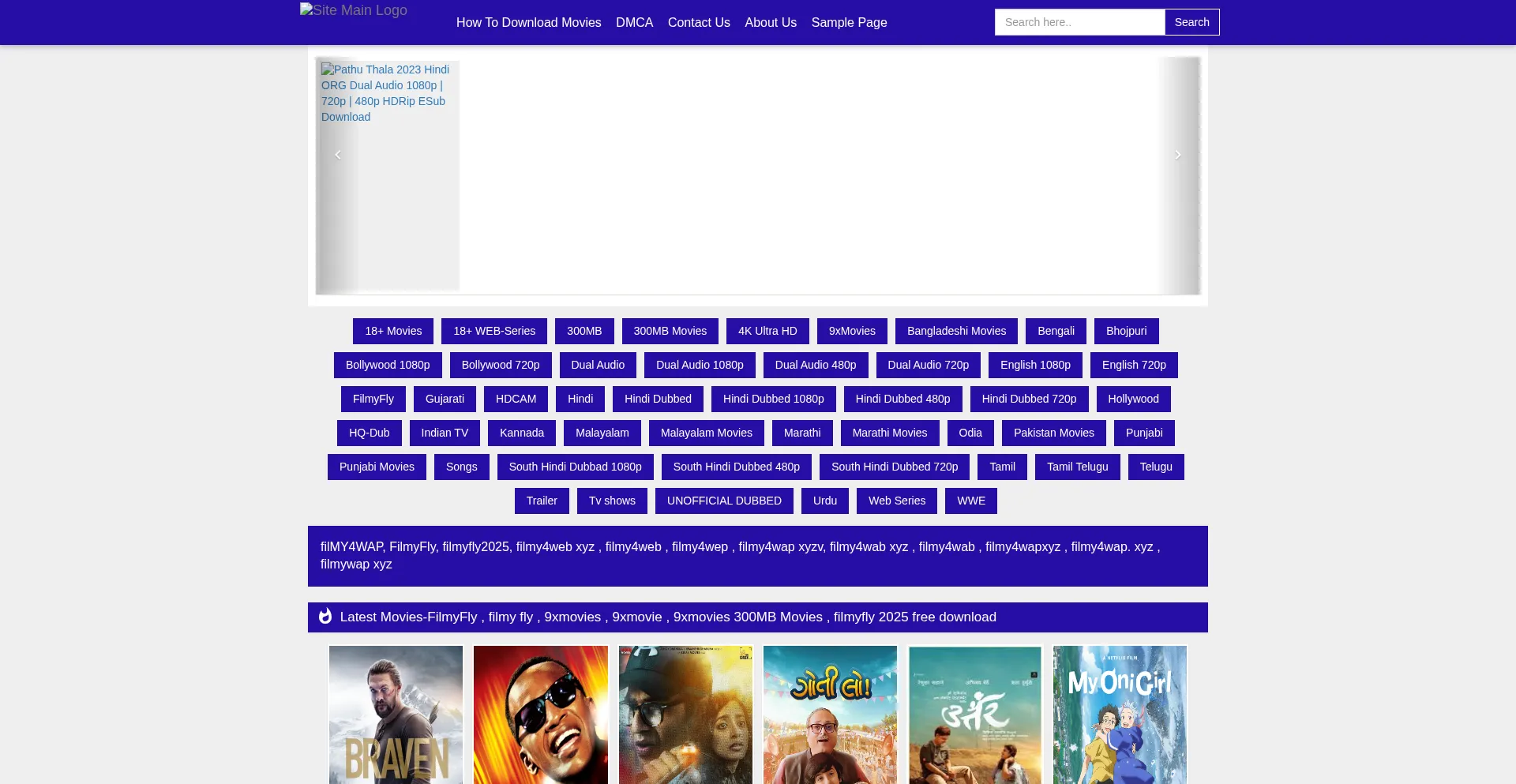Click the Site Main Logo image
The width and height of the screenshot is (1516, 784).
coord(354,10)
